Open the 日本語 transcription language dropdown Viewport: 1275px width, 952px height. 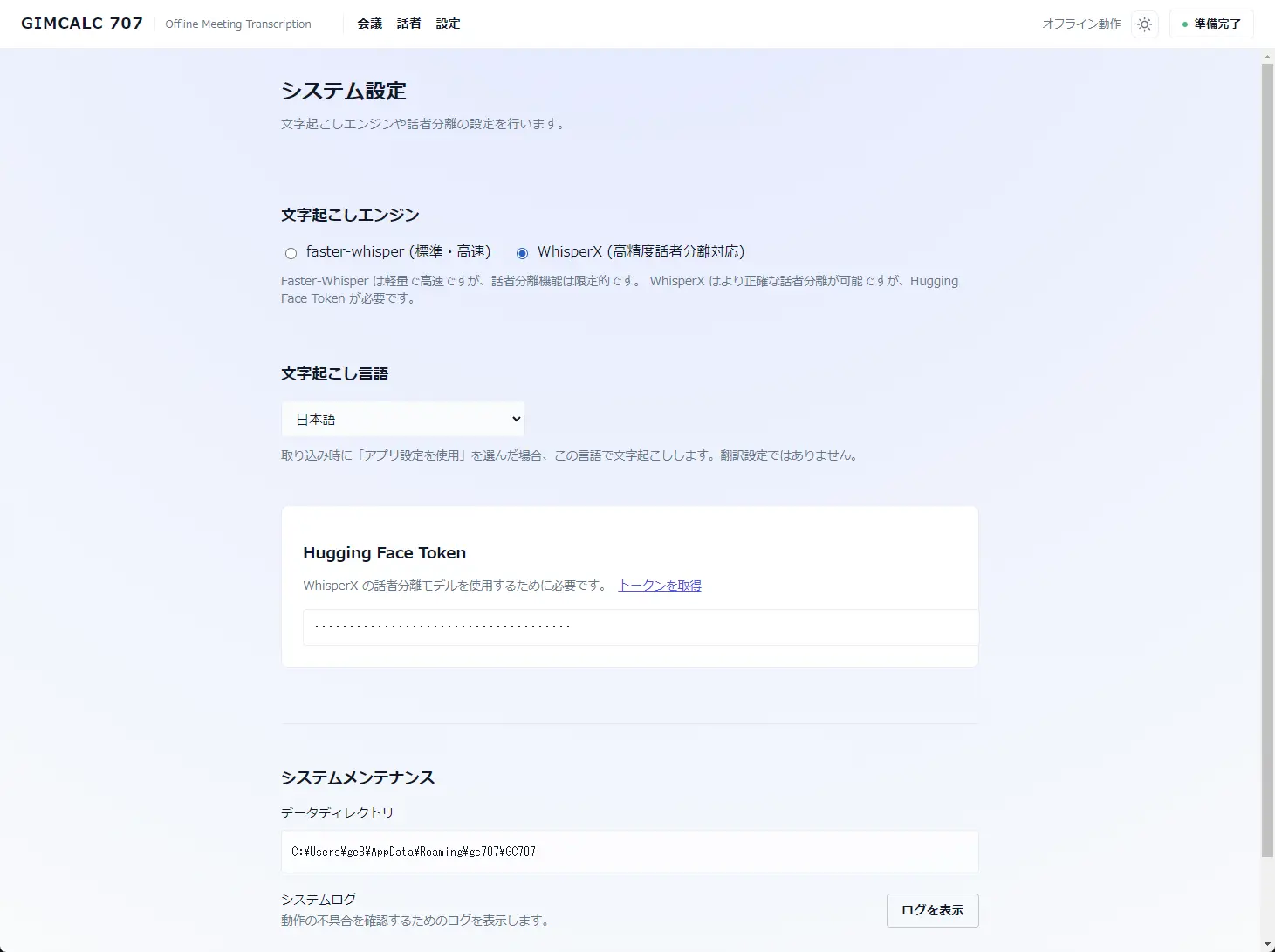pos(402,419)
